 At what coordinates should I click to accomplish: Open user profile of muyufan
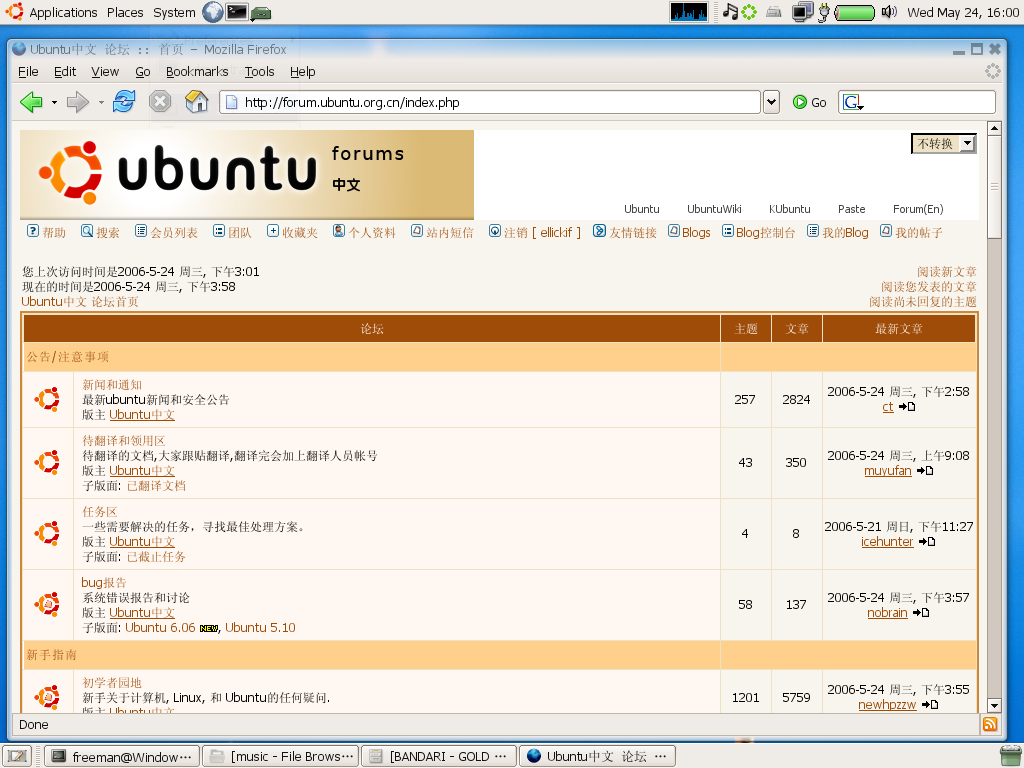click(x=888, y=471)
